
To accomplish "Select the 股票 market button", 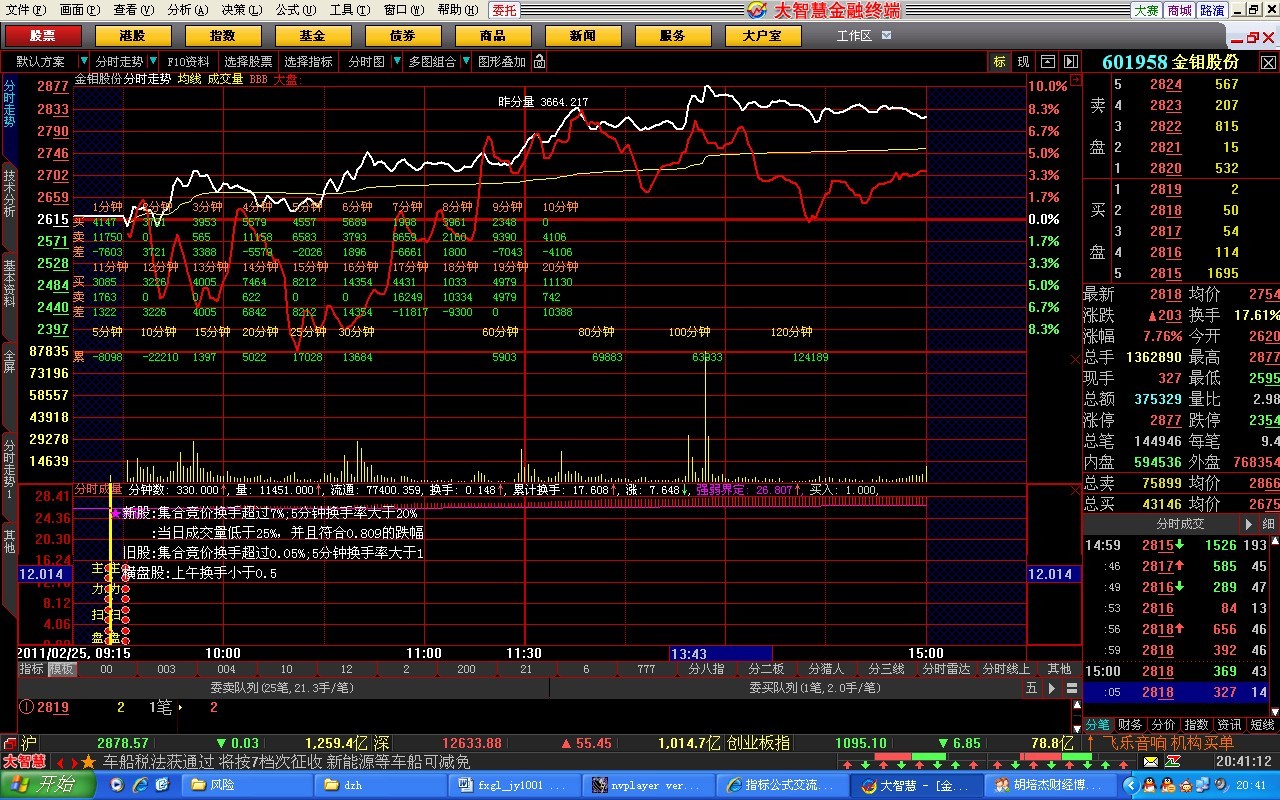I will click(x=43, y=36).
